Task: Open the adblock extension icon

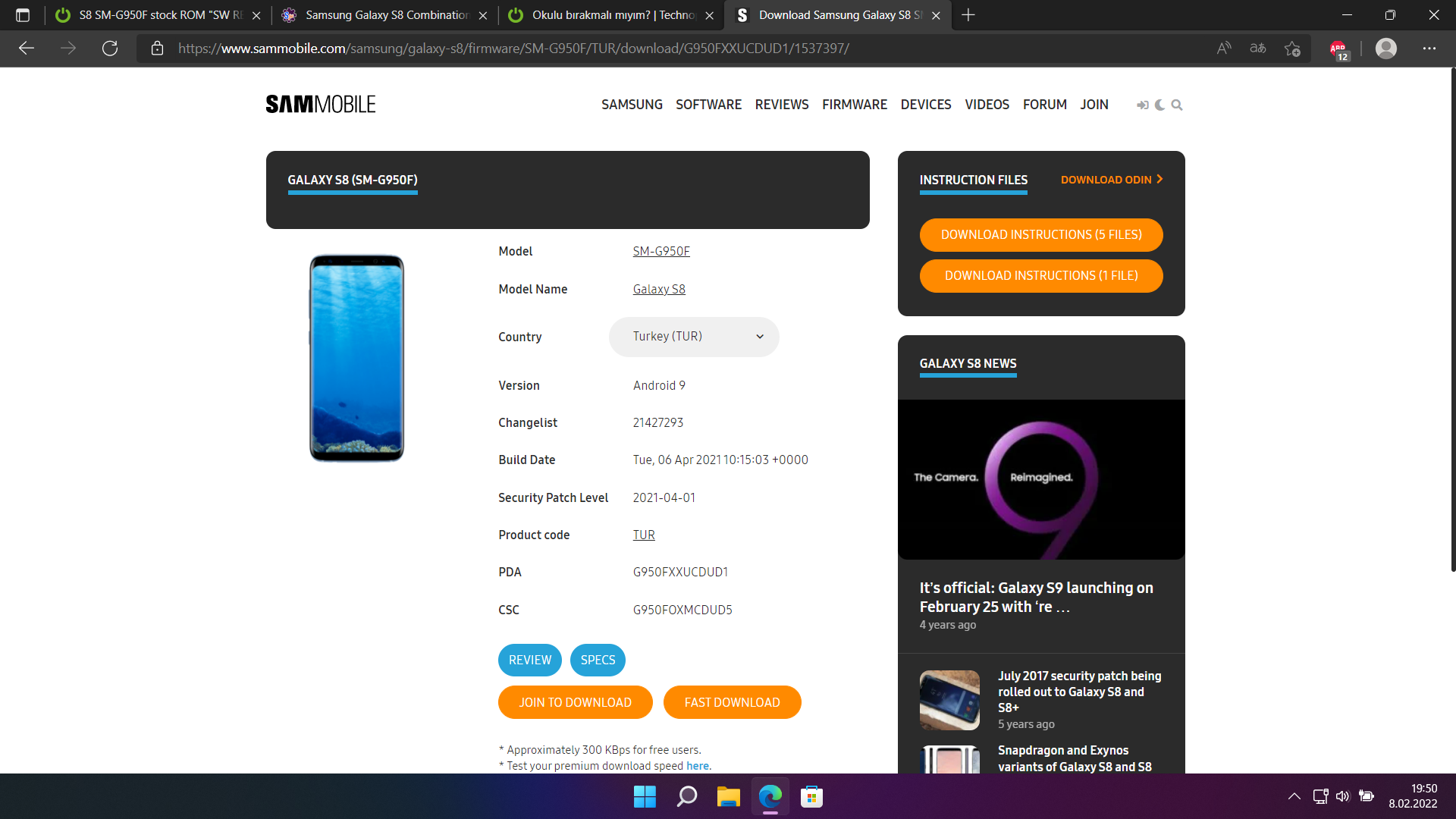Action: [1338, 49]
